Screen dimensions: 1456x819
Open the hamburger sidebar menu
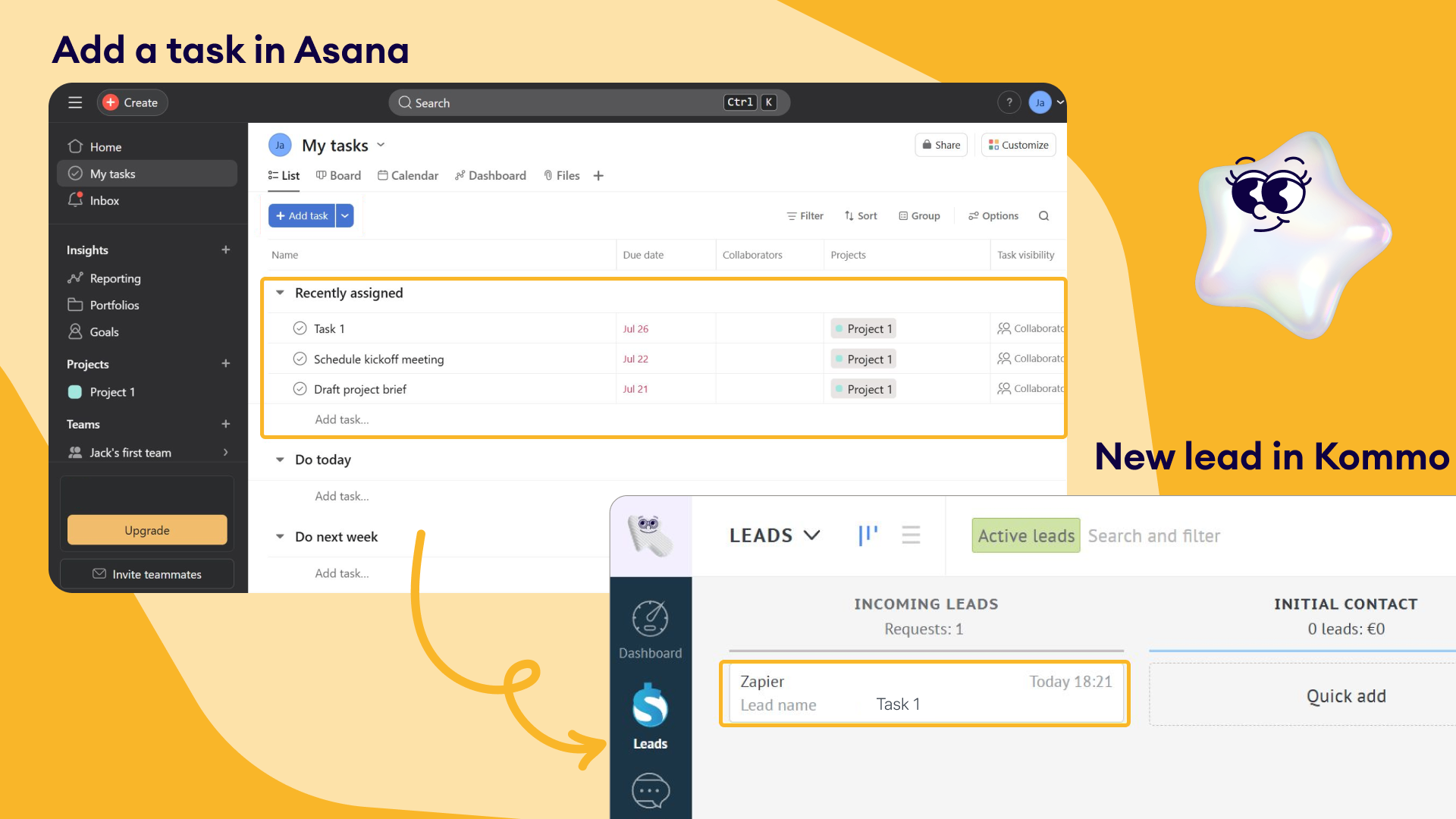tap(75, 102)
